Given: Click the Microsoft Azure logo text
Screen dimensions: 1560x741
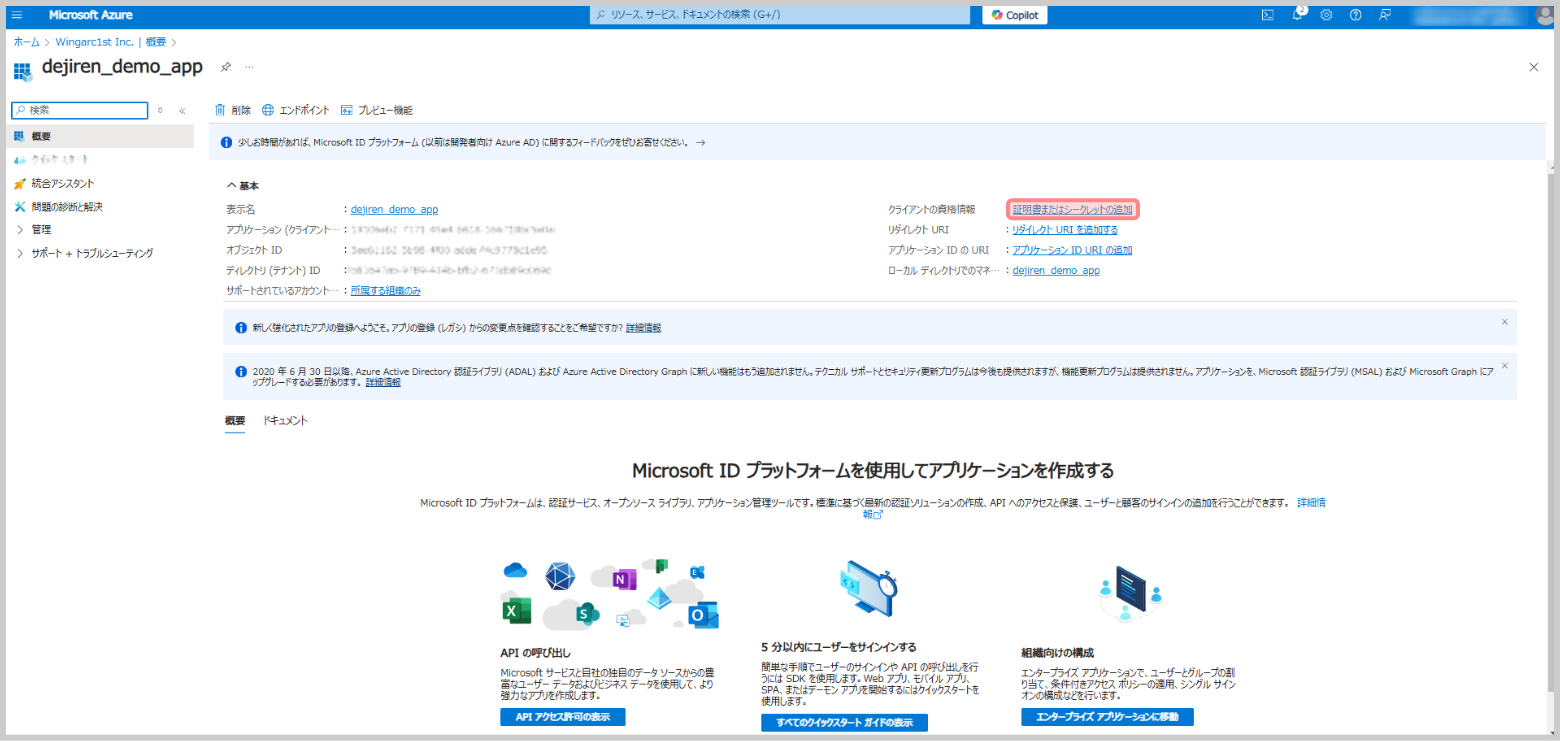Looking at the screenshot, I should click(91, 15).
